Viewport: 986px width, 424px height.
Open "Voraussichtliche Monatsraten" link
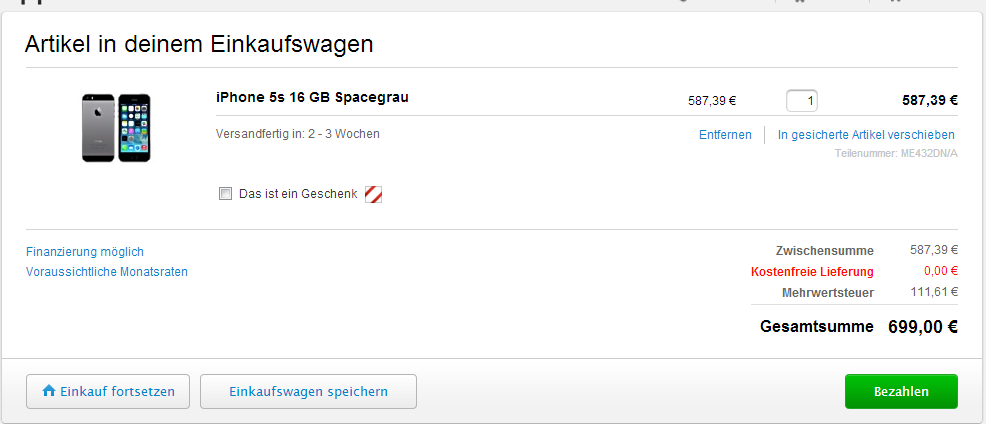[107, 272]
